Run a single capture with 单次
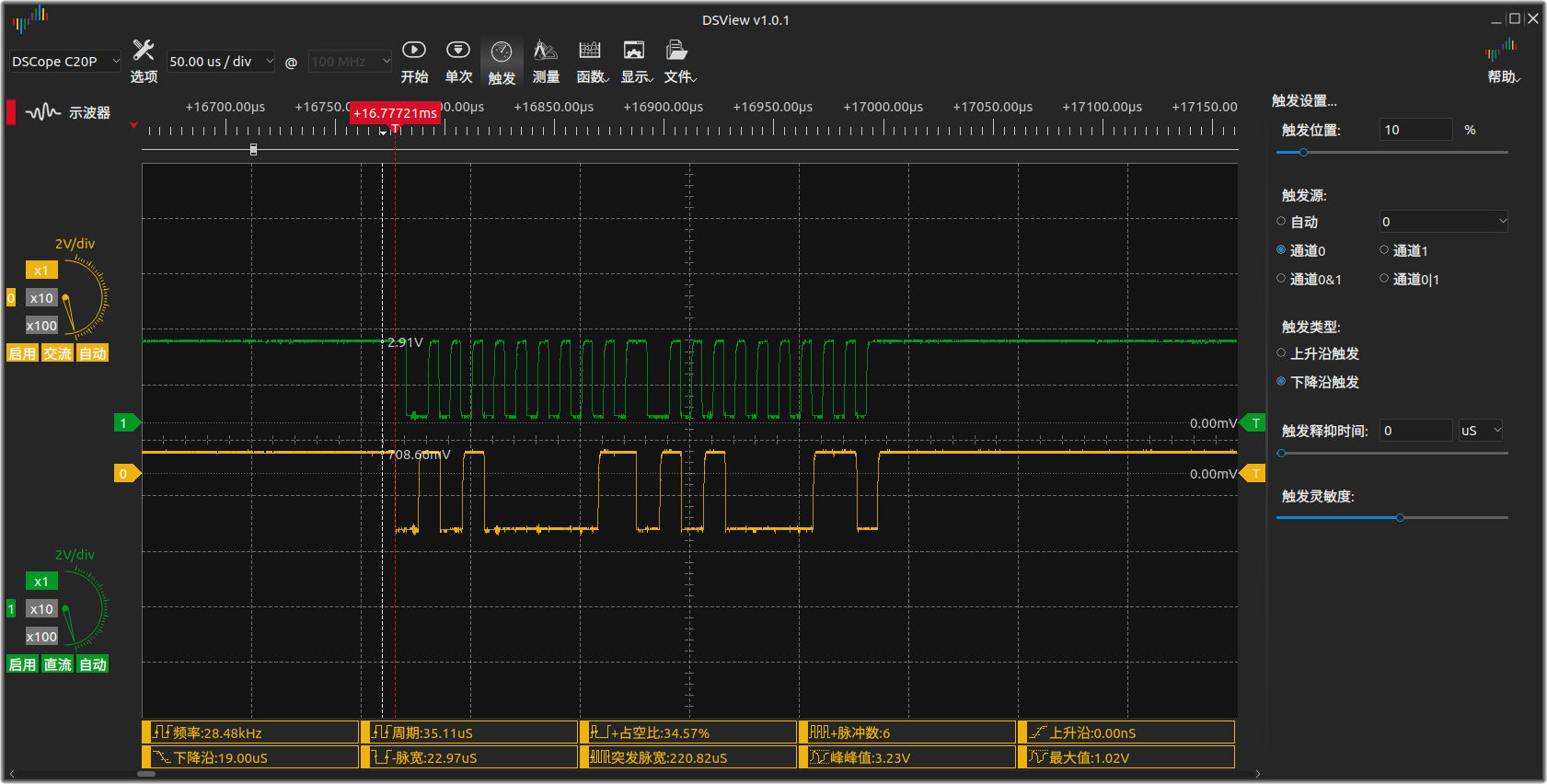1547x784 pixels. [x=458, y=62]
